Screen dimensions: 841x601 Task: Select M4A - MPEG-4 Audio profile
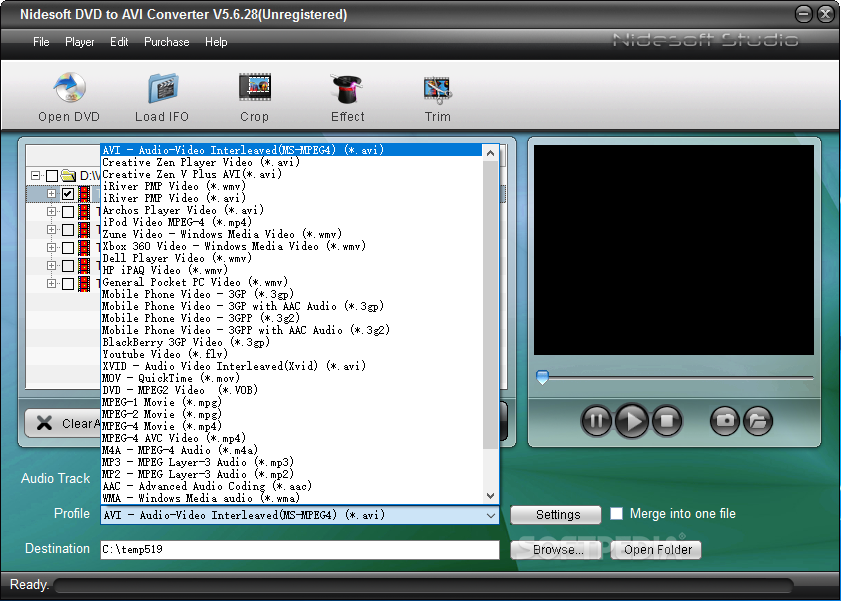point(292,450)
